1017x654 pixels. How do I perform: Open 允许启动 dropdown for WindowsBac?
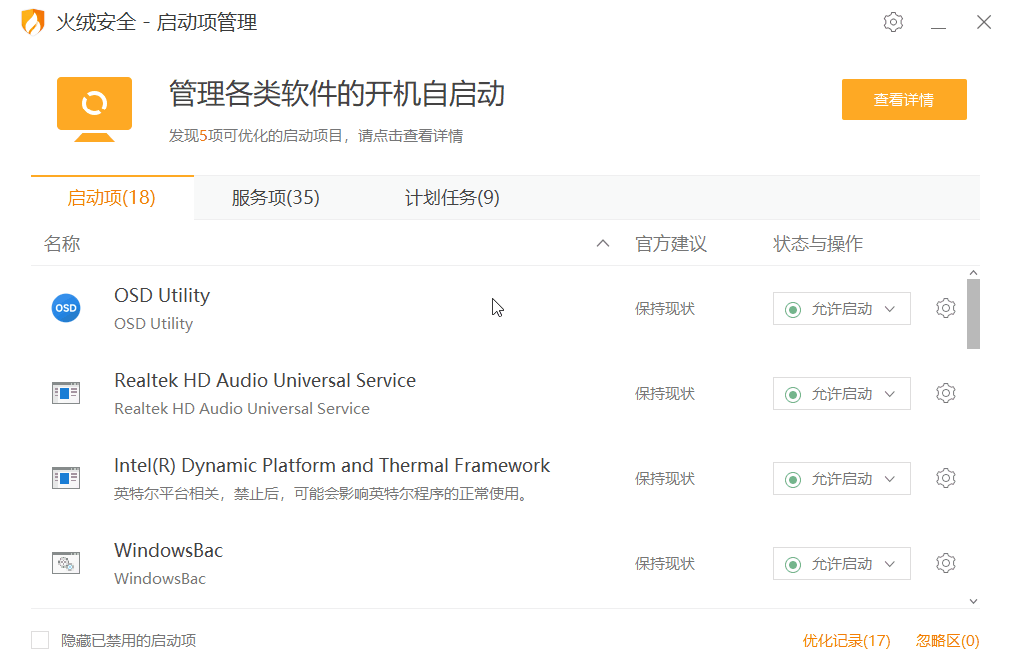point(841,564)
